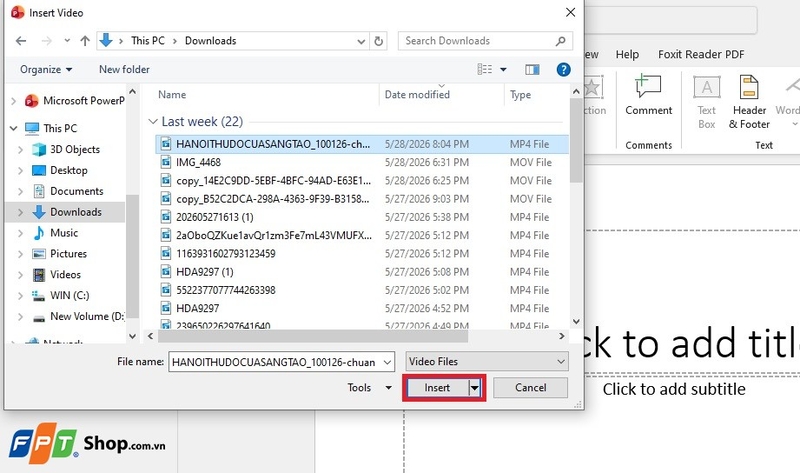Open the Organize menu
800x473 pixels.
point(46,69)
